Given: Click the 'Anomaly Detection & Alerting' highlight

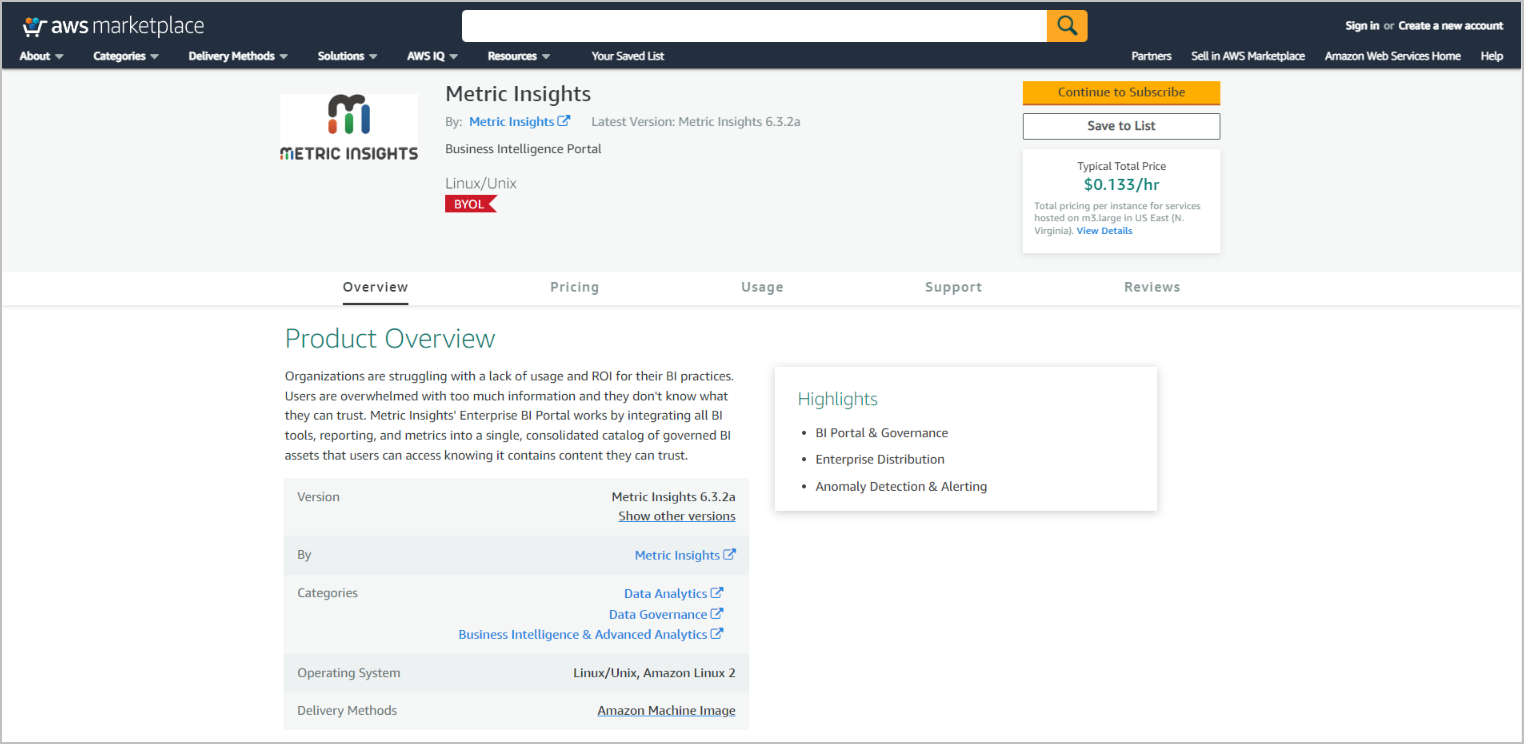Looking at the screenshot, I should 901,487.
